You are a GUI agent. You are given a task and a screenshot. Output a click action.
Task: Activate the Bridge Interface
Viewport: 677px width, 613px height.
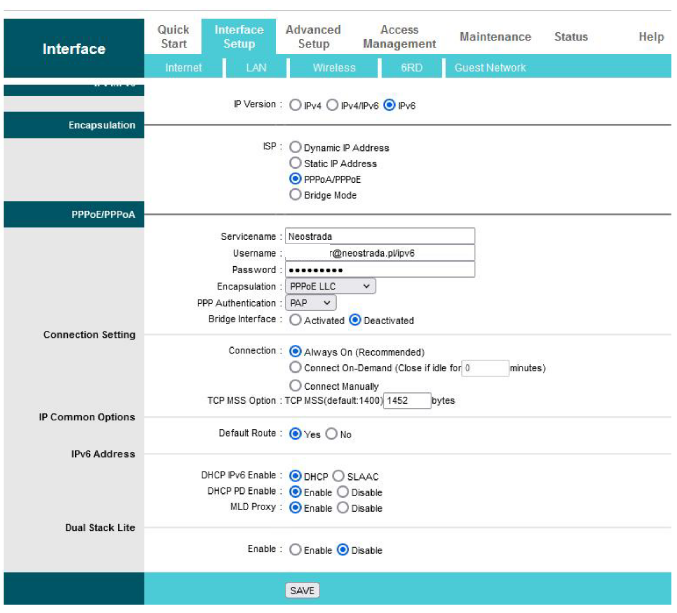tap(295, 320)
